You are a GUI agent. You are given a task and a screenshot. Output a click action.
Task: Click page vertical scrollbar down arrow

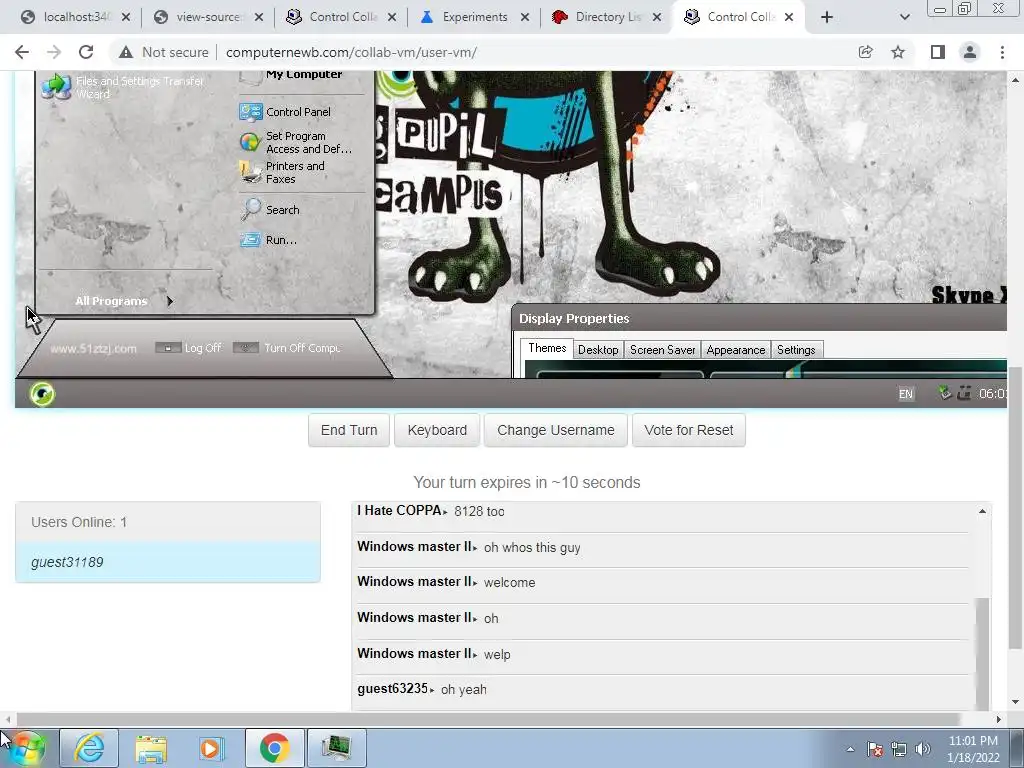coord(1016,702)
